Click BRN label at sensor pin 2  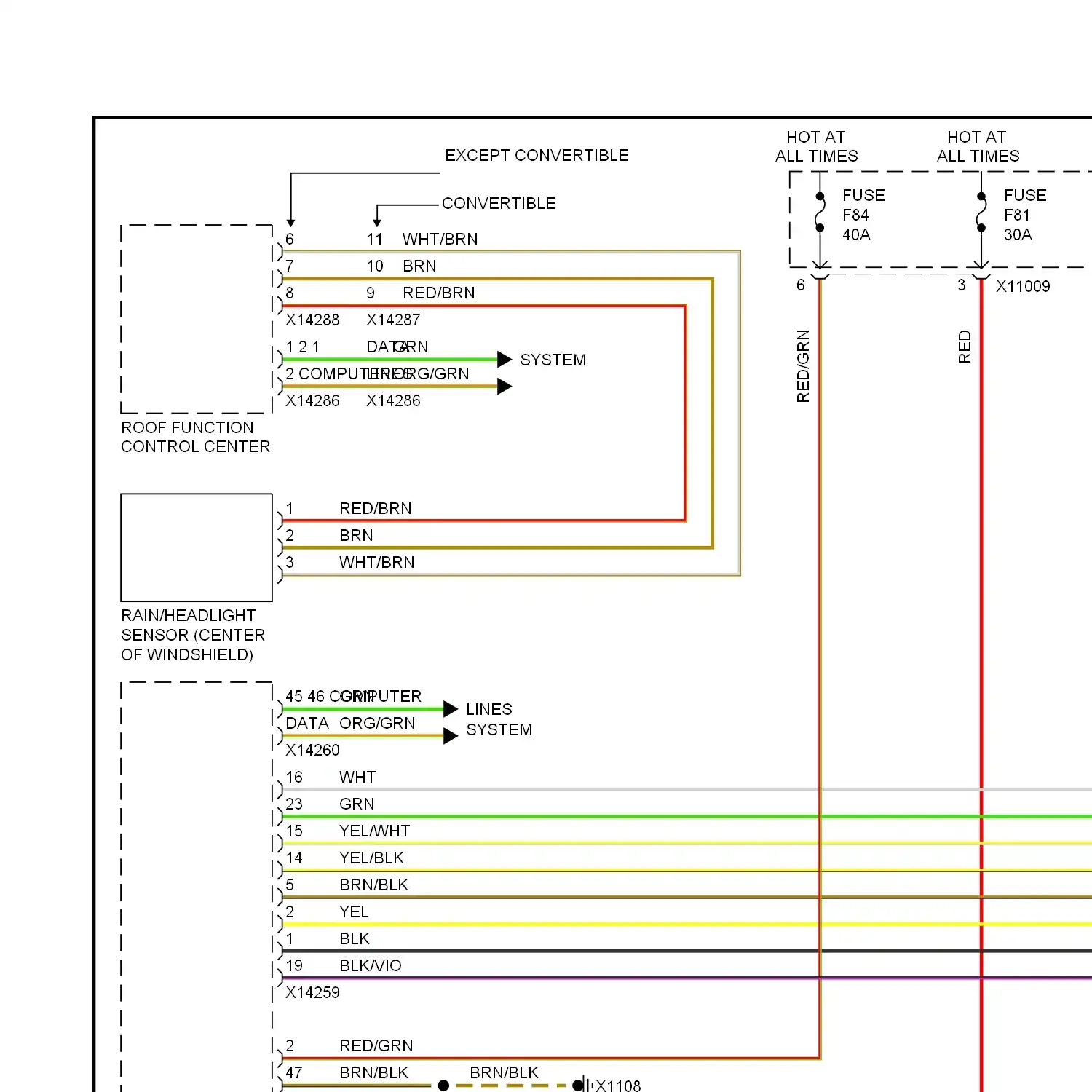click(x=356, y=535)
